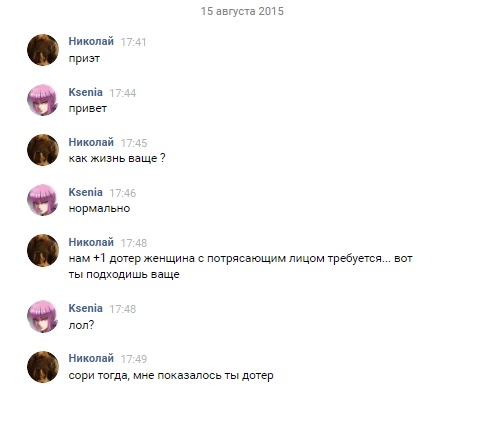Click the name Николай above 'как жизнь ваще ?'
Viewport: 489px width, 423px height.
(x=91, y=142)
